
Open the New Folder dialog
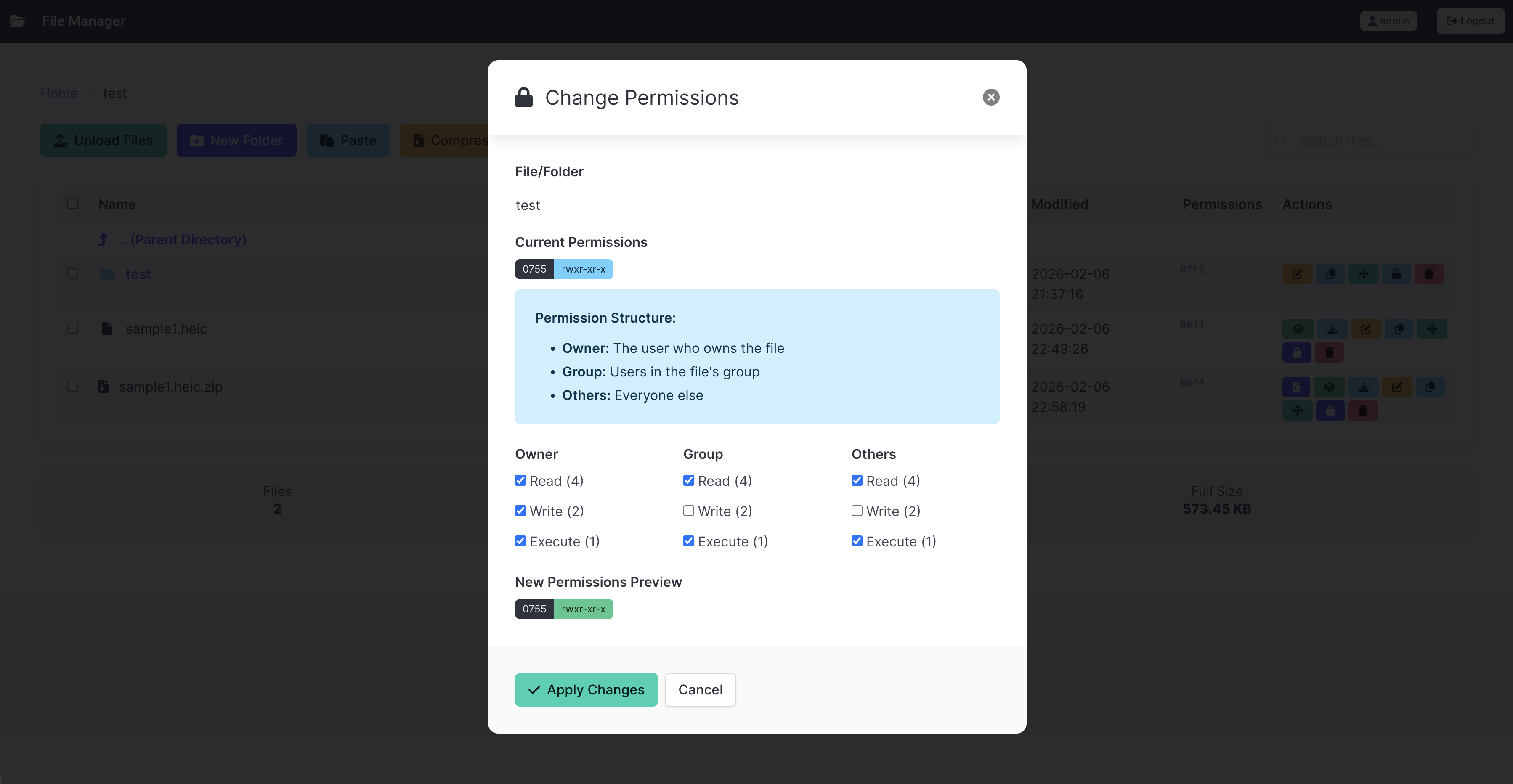click(236, 140)
